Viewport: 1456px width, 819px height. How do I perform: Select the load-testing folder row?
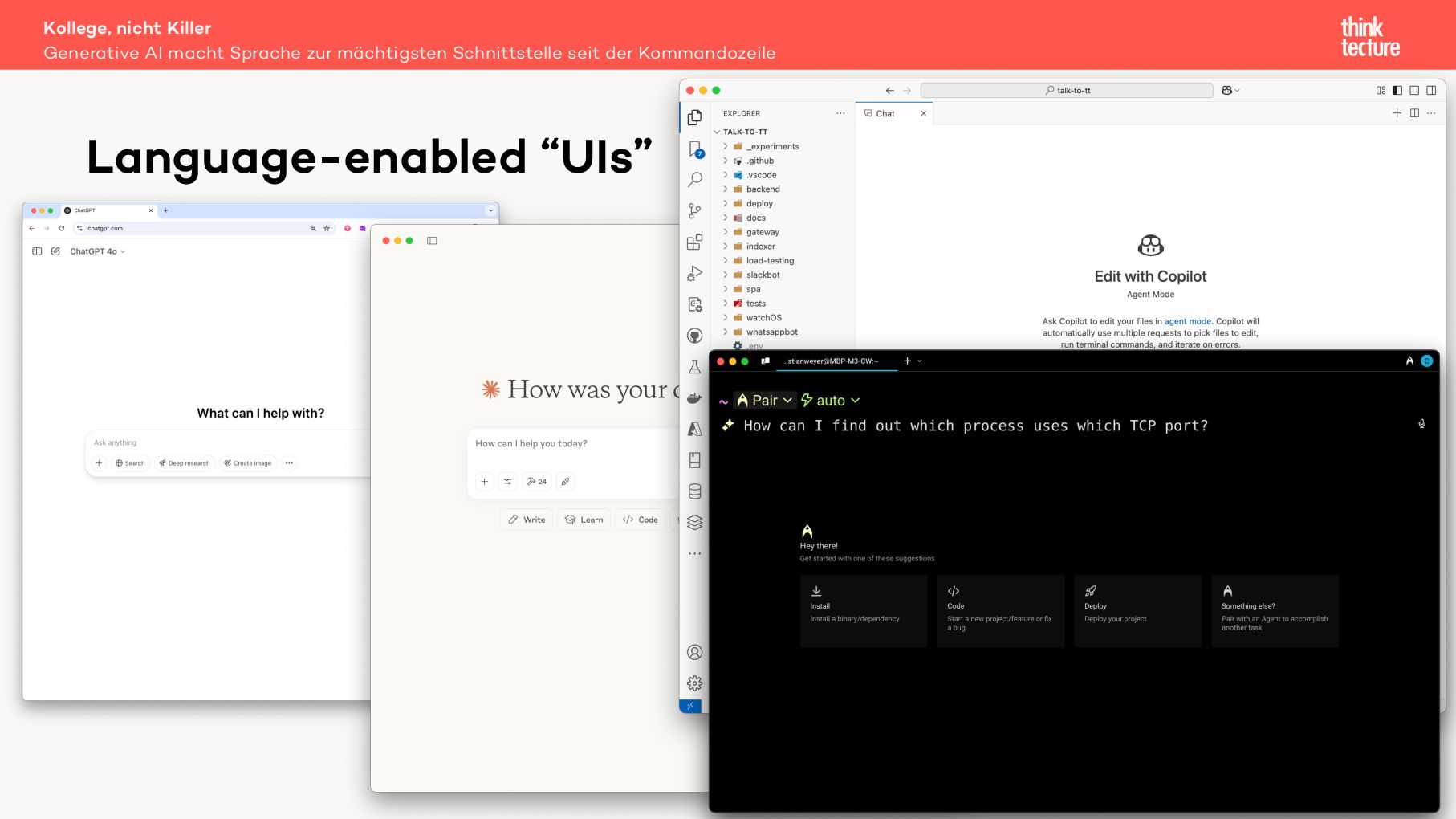[781, 261]
